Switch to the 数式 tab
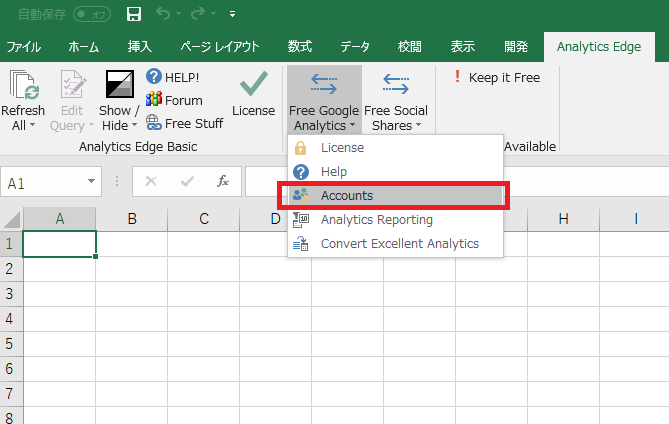 coord(300,46)
